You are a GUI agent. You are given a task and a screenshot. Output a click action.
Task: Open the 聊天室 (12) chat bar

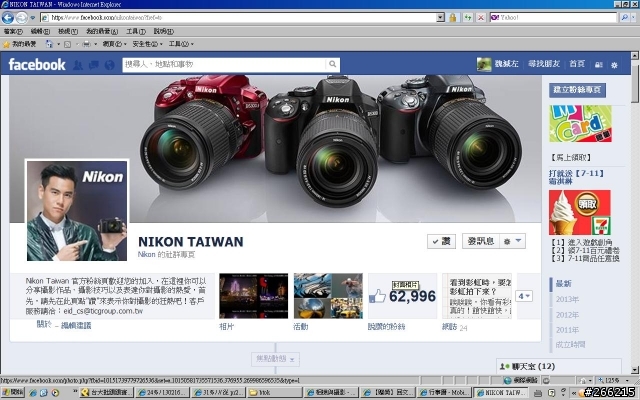[x=559, y=367]
